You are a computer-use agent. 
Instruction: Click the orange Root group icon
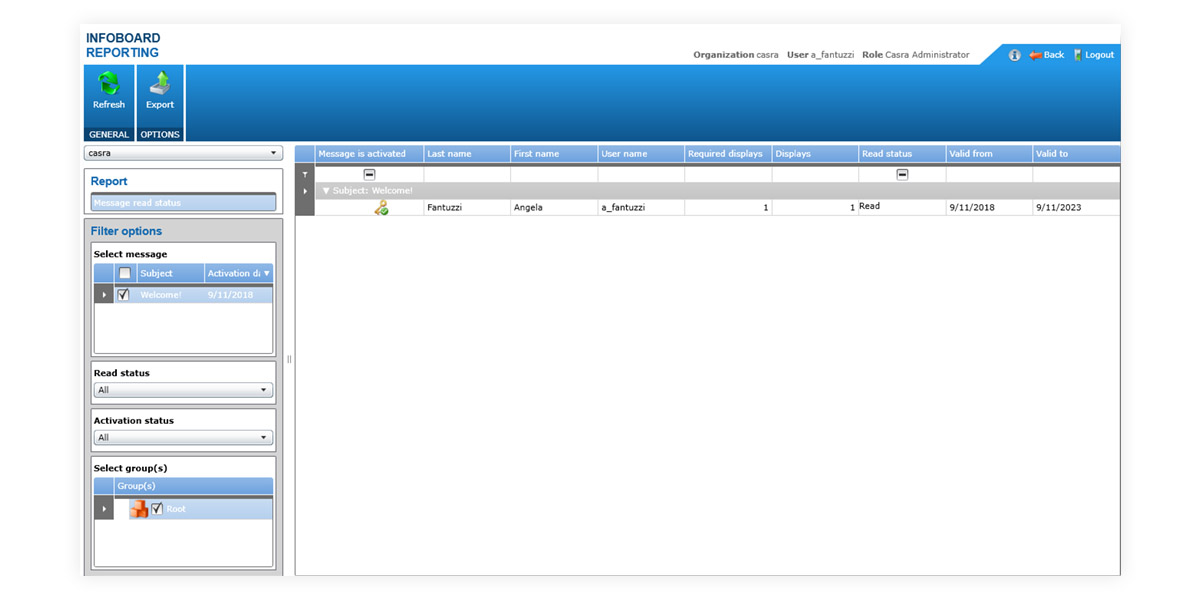click(139, 509)
